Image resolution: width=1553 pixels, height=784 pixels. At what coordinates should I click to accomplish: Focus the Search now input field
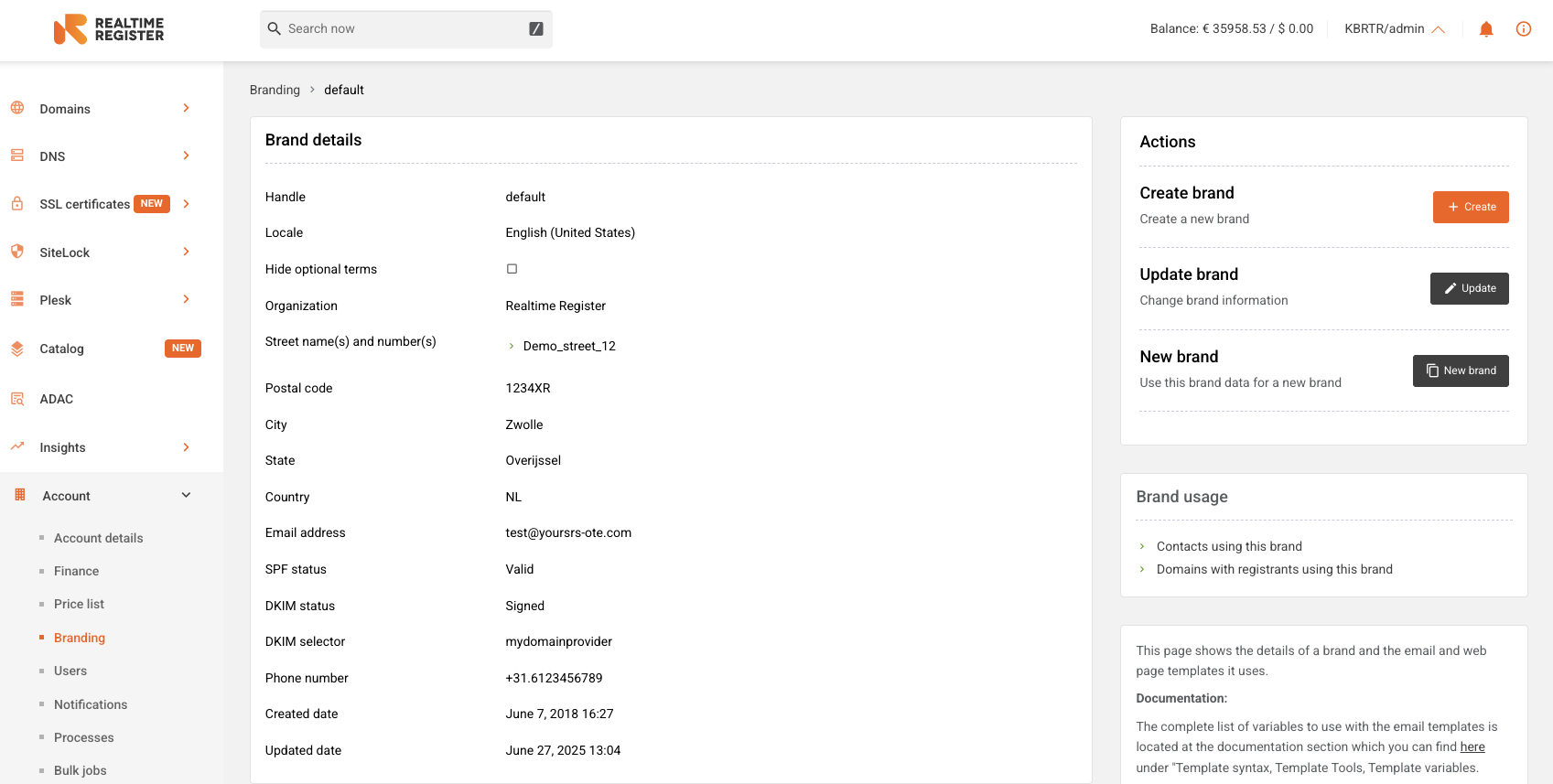pos(406,29)
